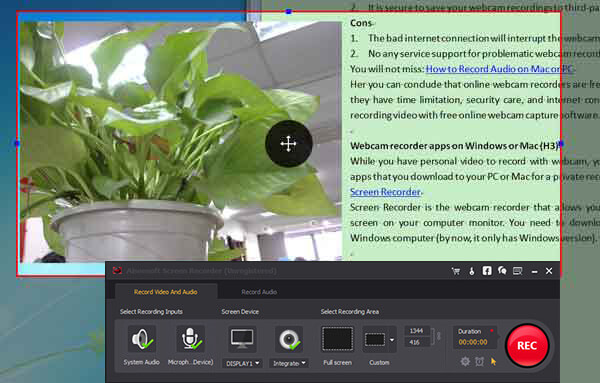Select the Custom recording area icon
This screenshot has width=600, height=383.
pos(375,339)
